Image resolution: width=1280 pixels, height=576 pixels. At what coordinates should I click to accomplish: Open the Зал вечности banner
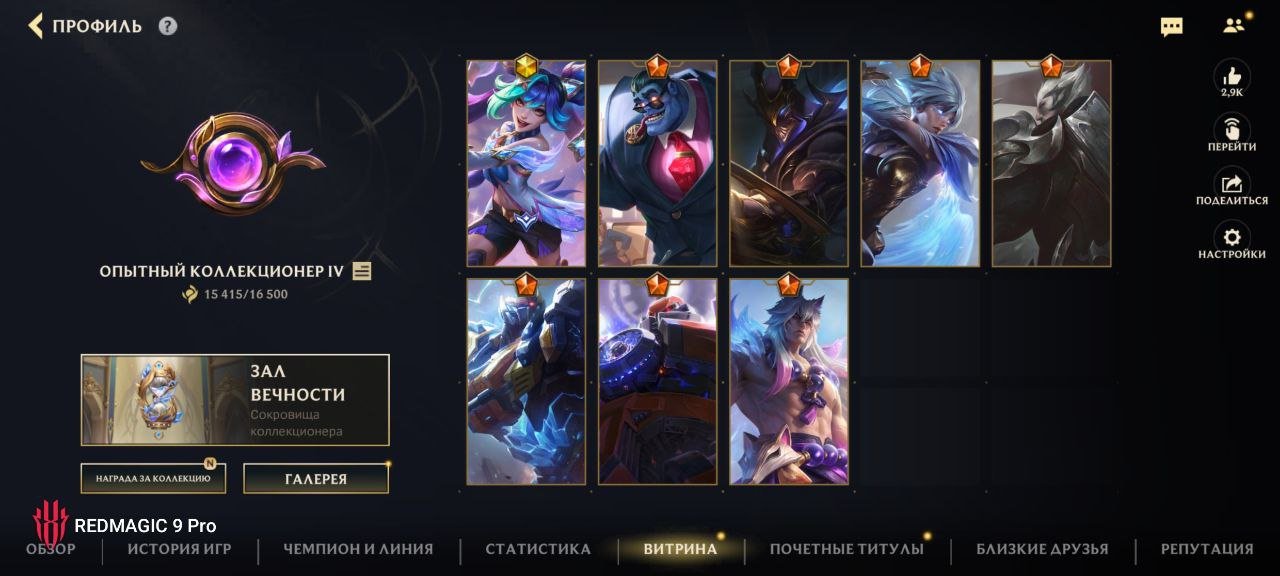235,400
